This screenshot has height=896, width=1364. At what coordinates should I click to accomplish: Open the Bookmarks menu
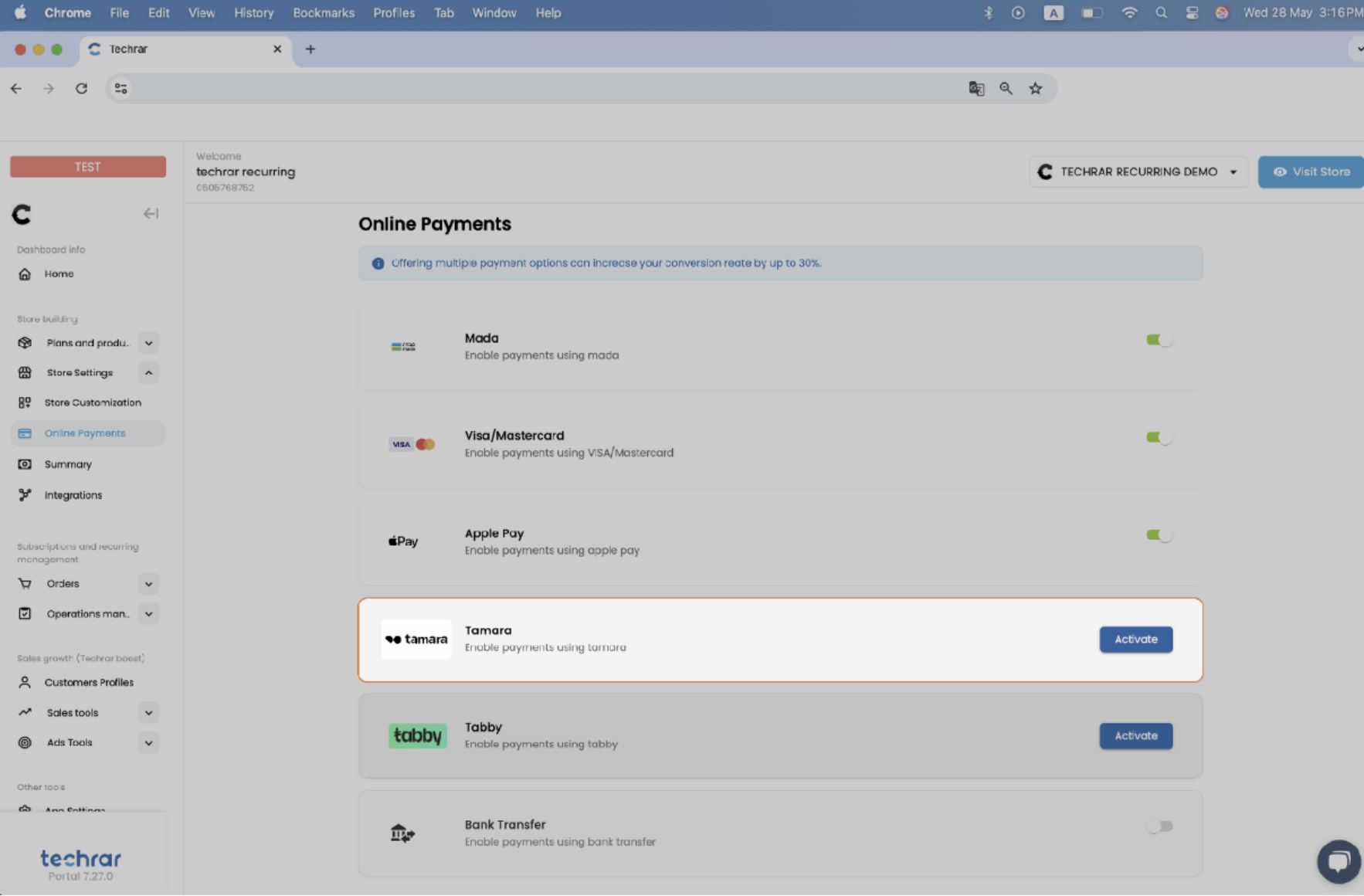(324, 13)
